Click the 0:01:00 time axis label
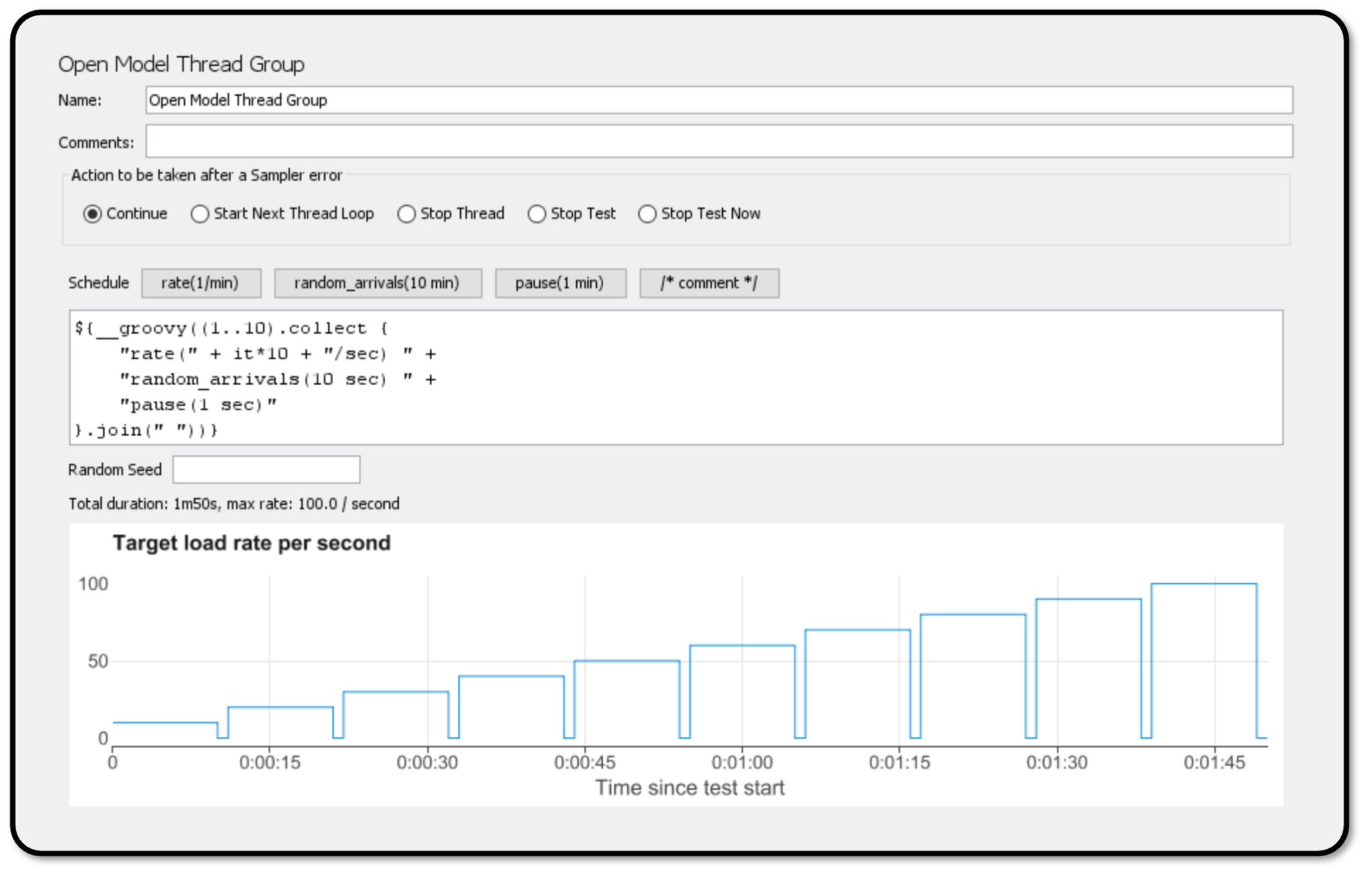 click(x=742, y=762)
